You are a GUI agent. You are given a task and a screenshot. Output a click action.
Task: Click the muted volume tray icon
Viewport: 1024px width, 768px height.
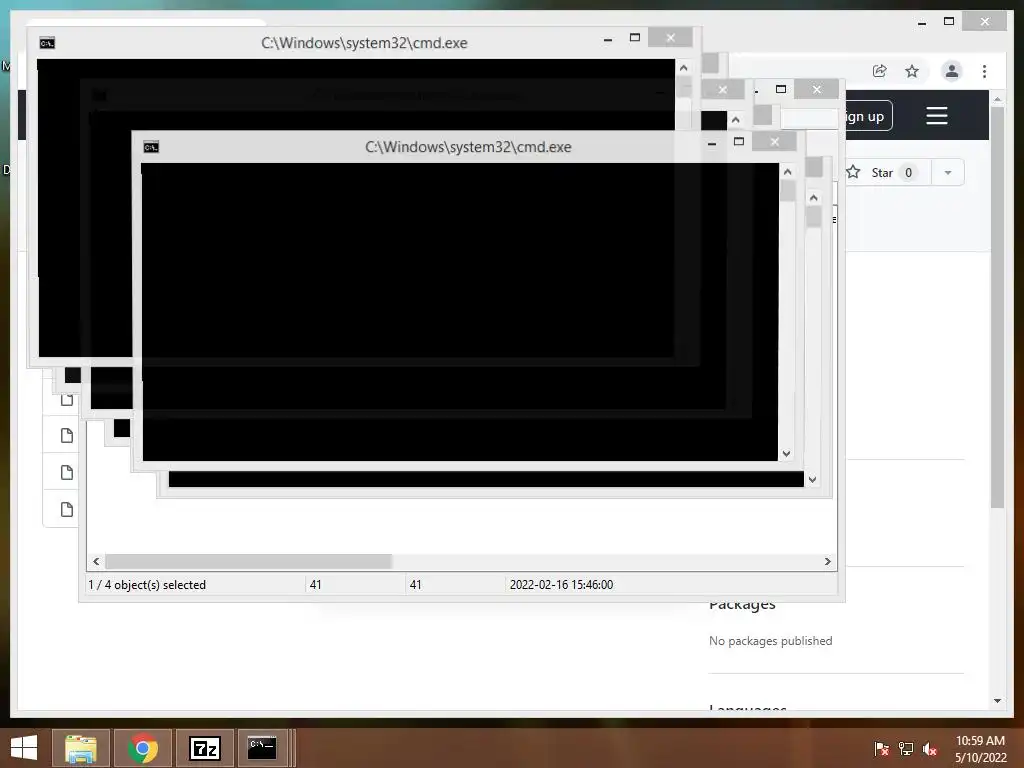pos(930,748)
